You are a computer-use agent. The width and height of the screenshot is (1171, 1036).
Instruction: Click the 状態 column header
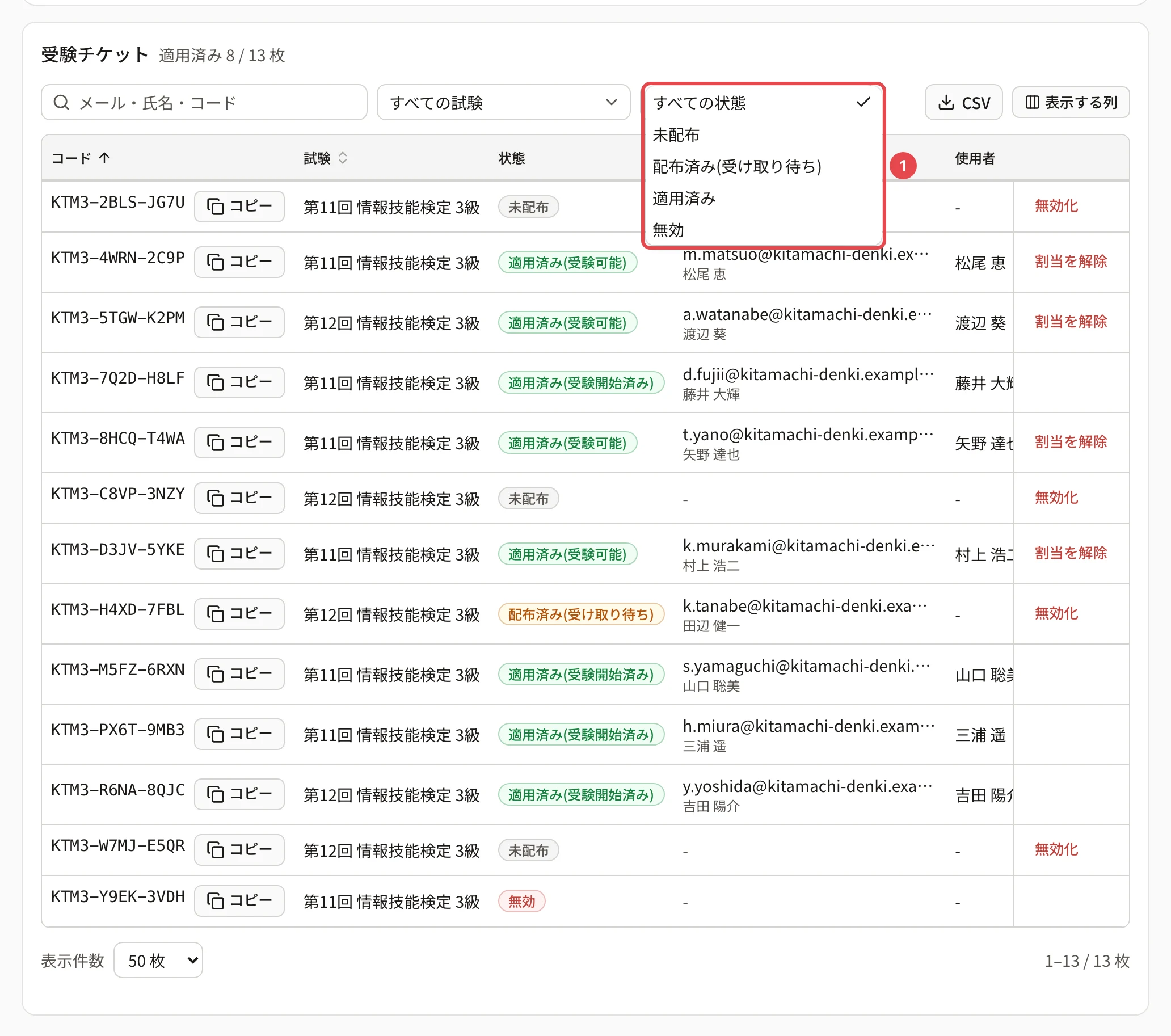coord(512,158)
